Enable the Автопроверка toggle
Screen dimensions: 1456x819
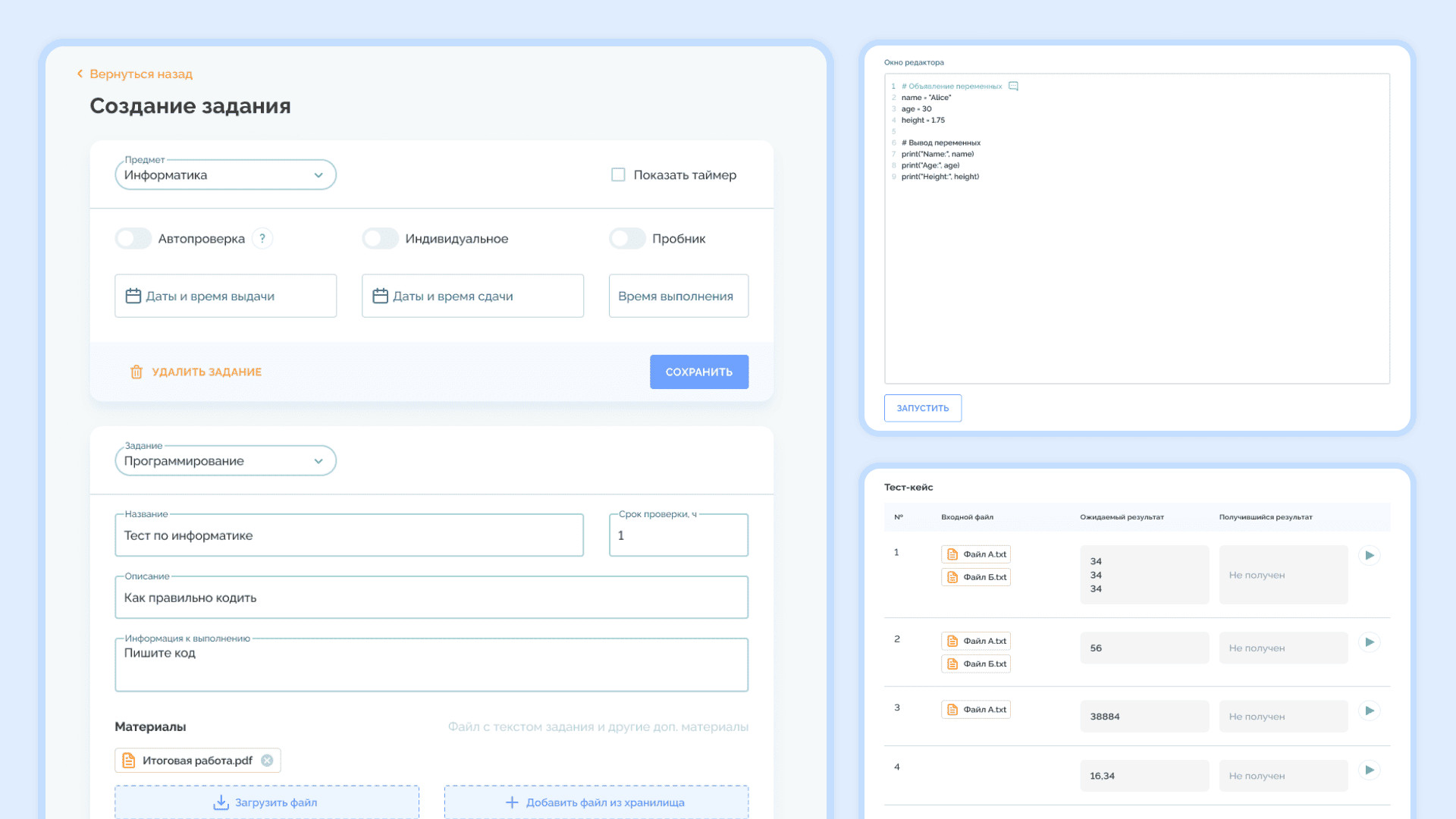click(x=133, y=238)
